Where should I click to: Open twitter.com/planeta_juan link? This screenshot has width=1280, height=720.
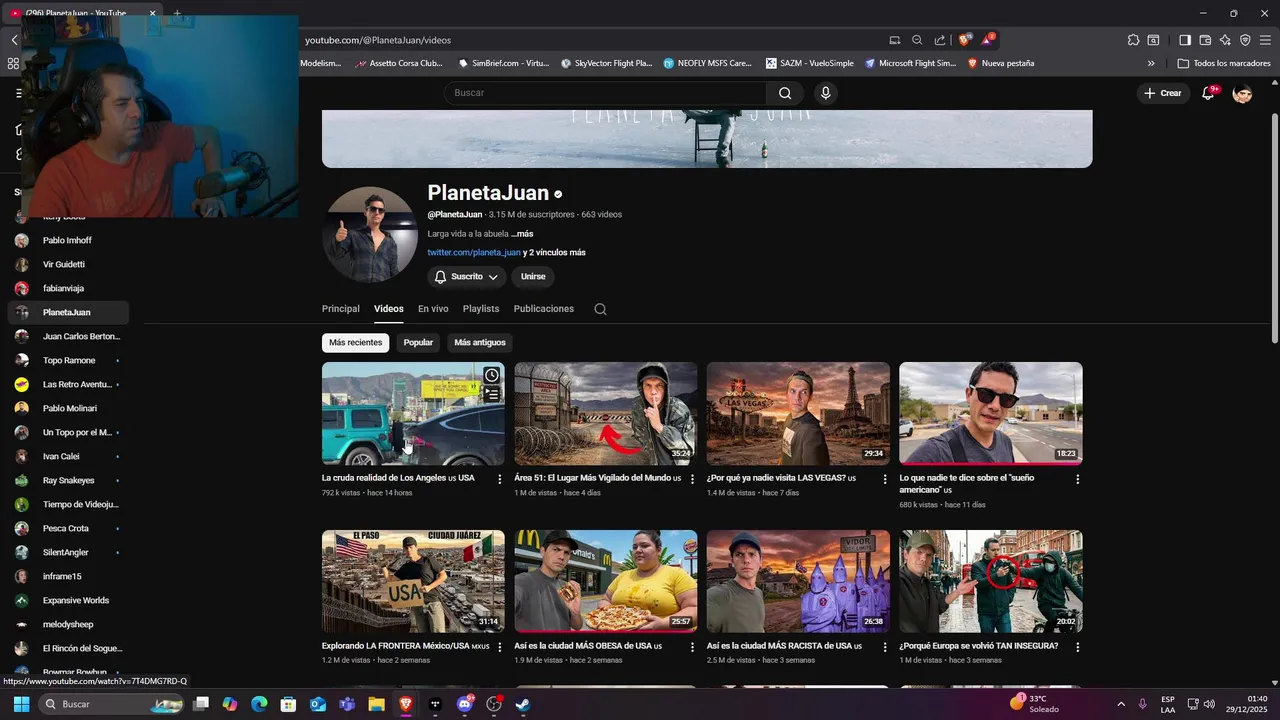tap(474, 253)
